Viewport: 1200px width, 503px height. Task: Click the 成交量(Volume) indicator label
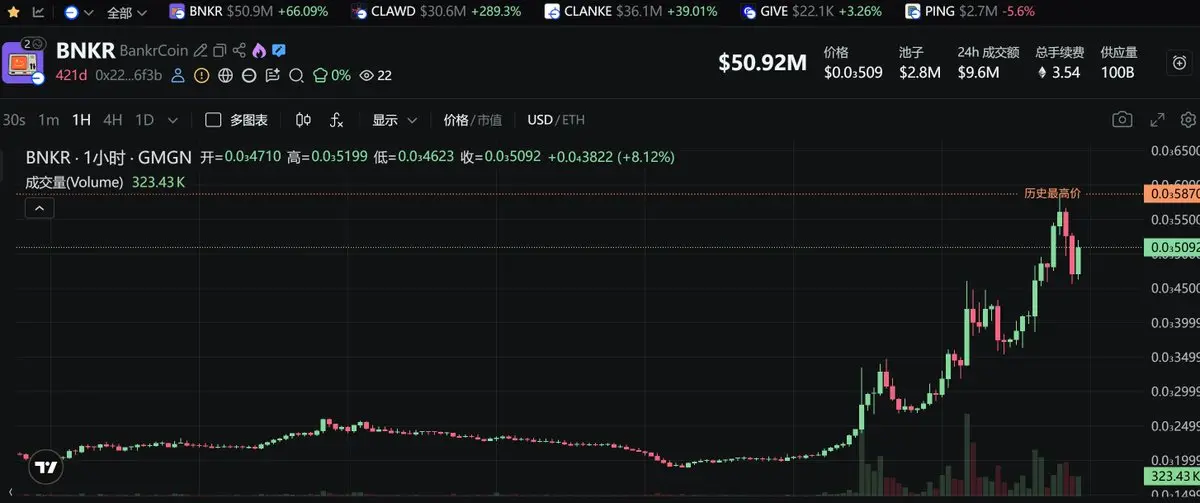click(x=75, y=182)
